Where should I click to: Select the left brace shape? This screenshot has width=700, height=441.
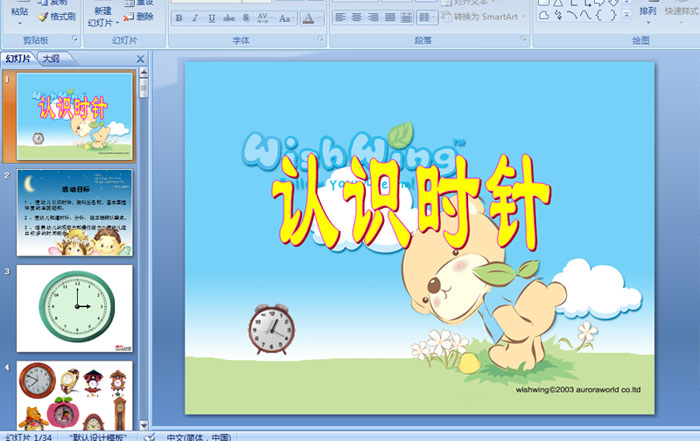pyautogui.click(x=599, y=16)
